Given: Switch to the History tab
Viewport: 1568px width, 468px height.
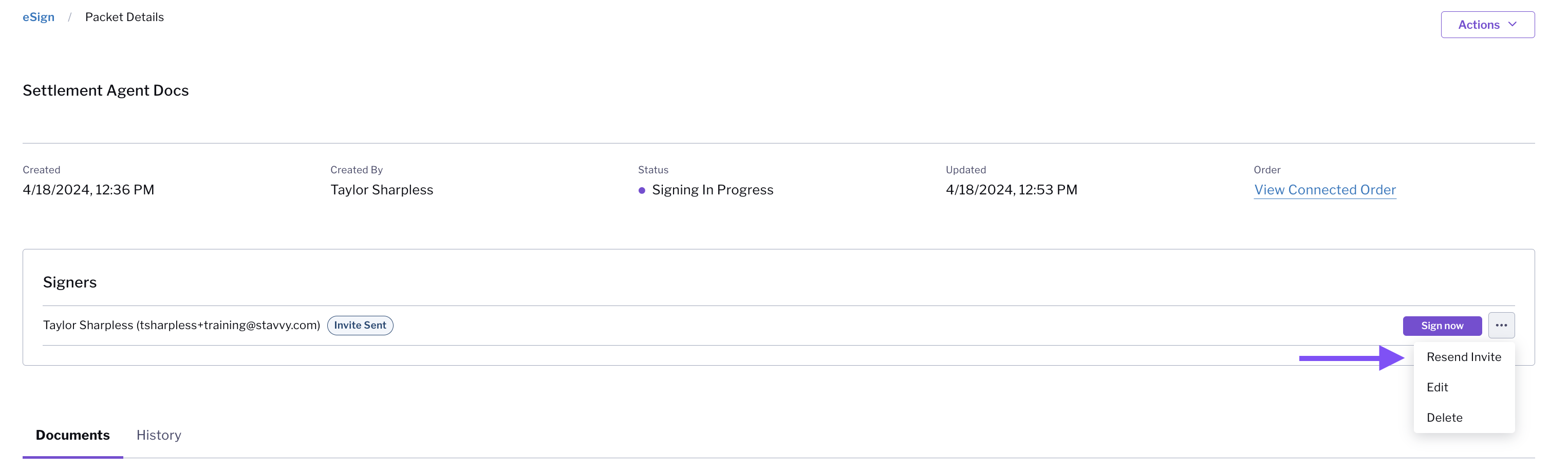Looking at the screenshot, I should (159, 435).
